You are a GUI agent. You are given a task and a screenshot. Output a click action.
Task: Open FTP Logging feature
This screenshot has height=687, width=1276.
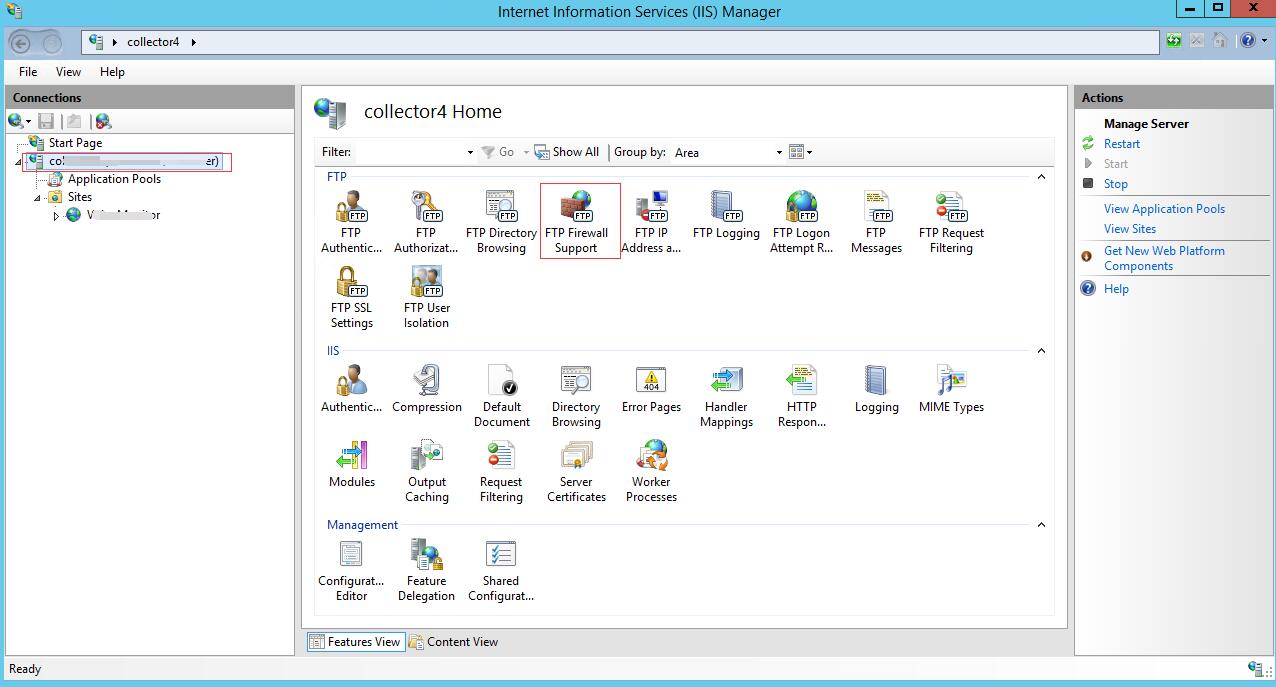click(726, 215)
